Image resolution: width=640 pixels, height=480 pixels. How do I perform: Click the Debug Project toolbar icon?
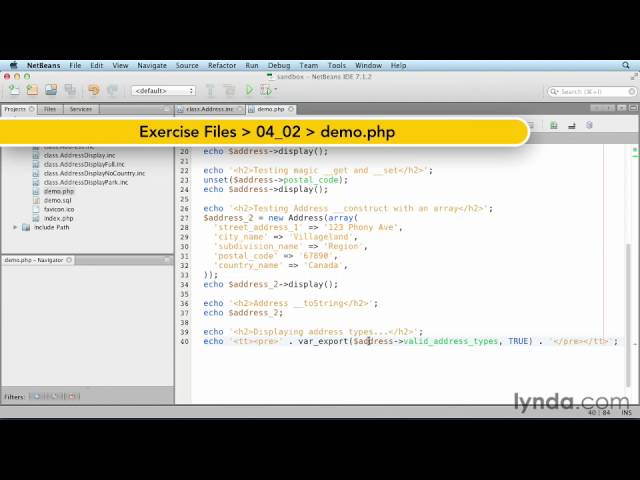[x=266, y=90]
